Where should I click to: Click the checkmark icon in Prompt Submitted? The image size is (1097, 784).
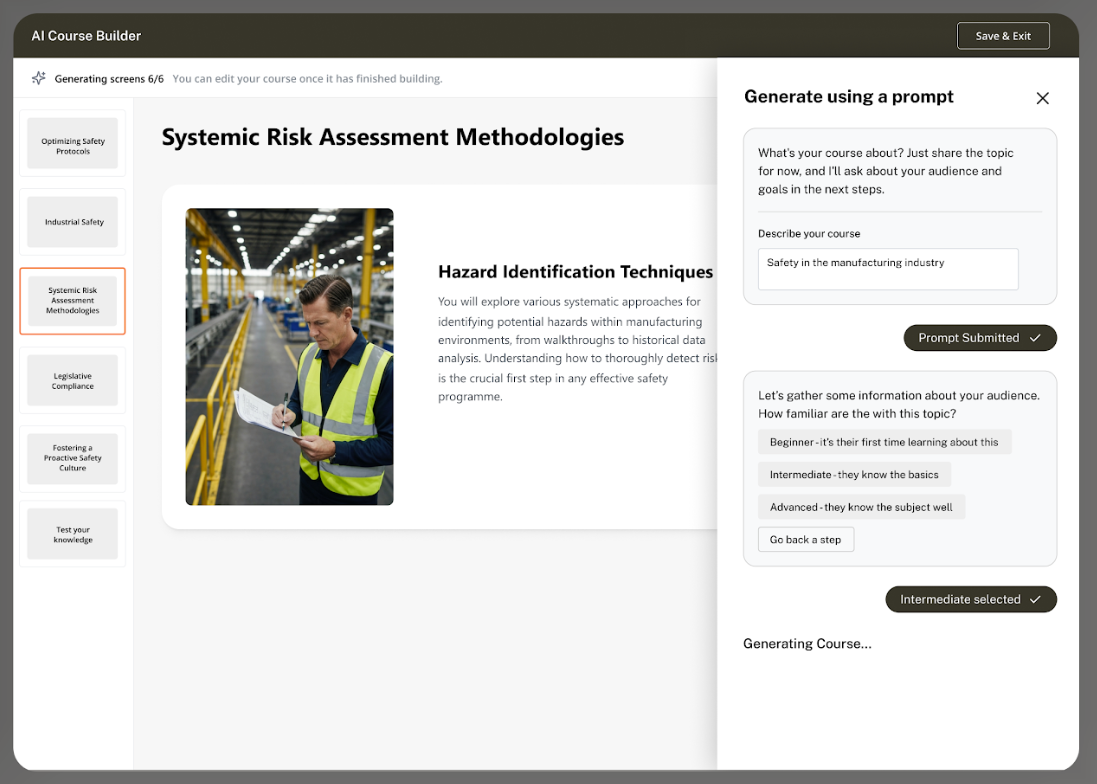1035,338
